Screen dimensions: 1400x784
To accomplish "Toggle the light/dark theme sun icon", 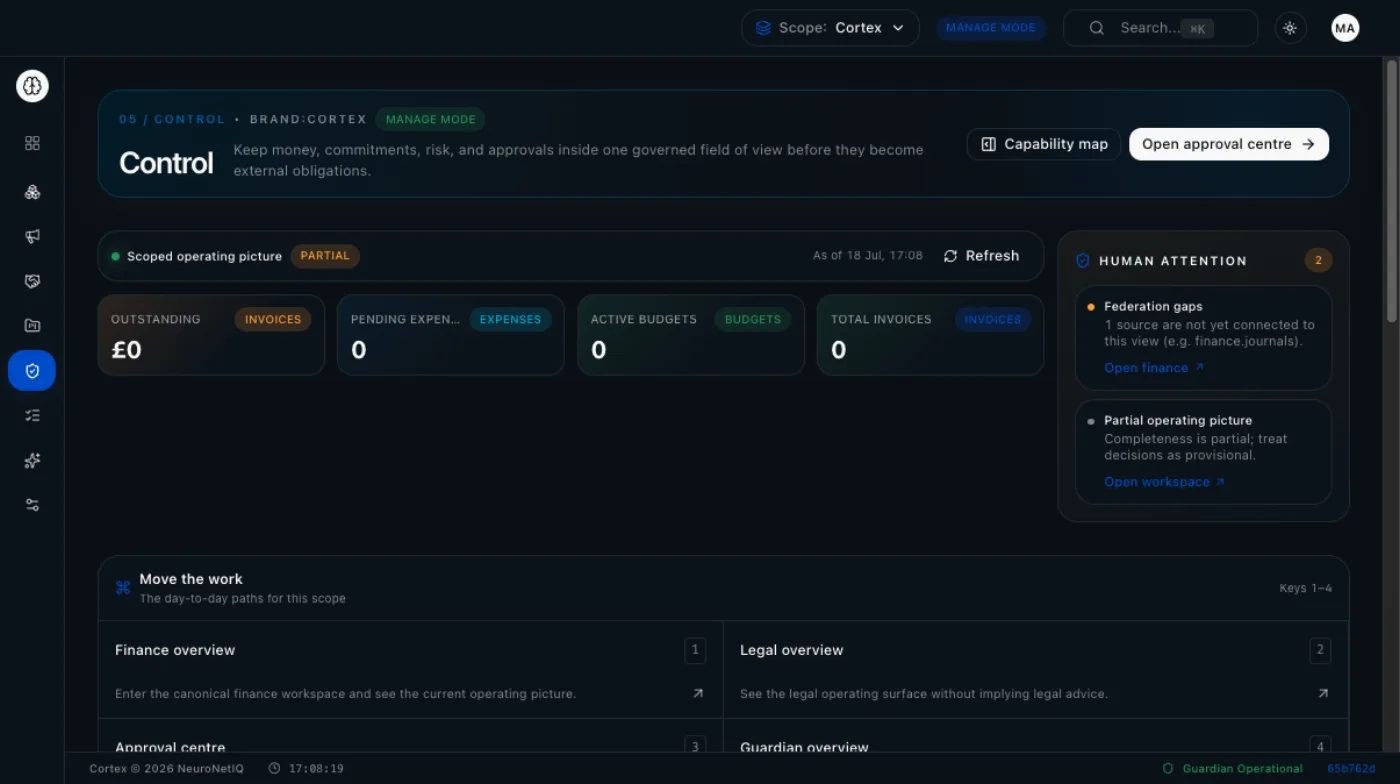I will [x=1290, y=28].
